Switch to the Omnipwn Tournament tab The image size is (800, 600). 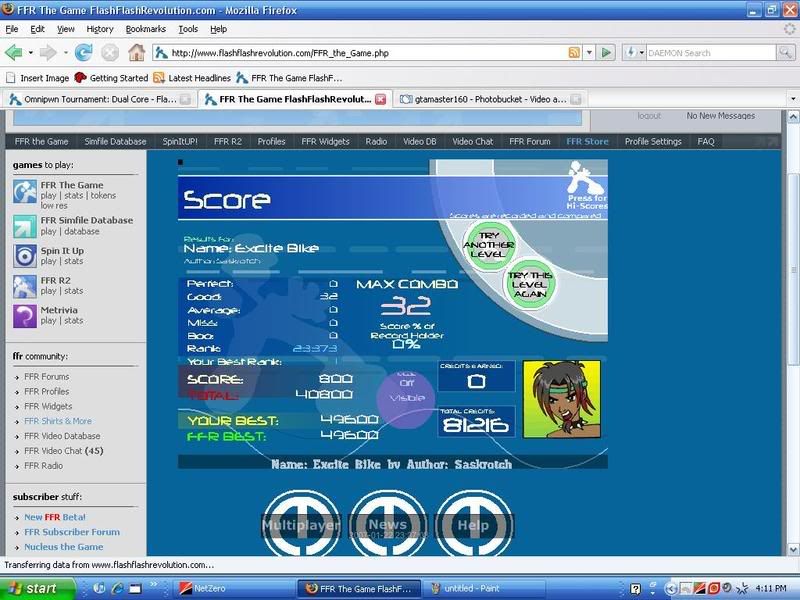(95, 99)
